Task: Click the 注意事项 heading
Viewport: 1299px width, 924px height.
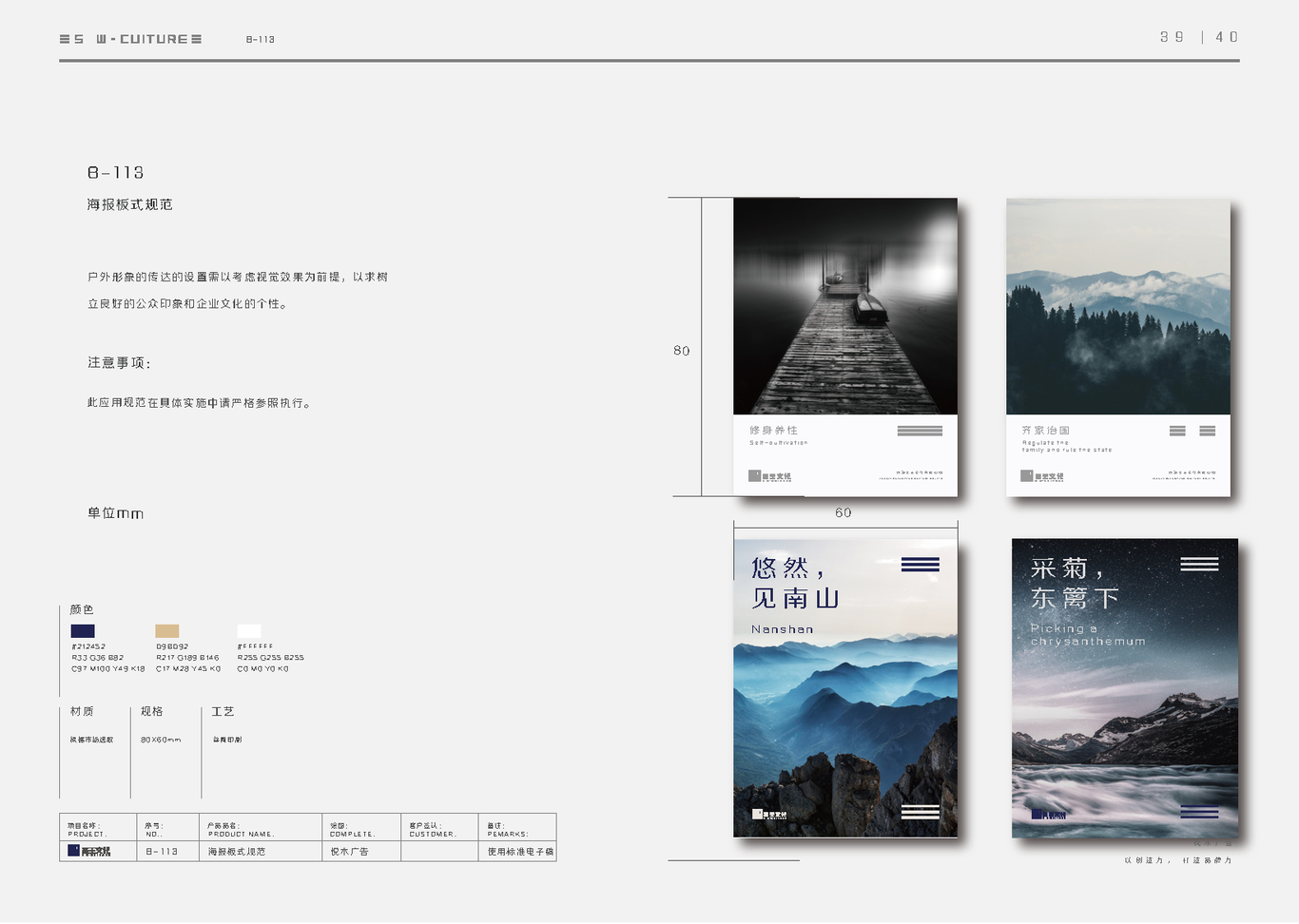Action: [x=119, y=362]
